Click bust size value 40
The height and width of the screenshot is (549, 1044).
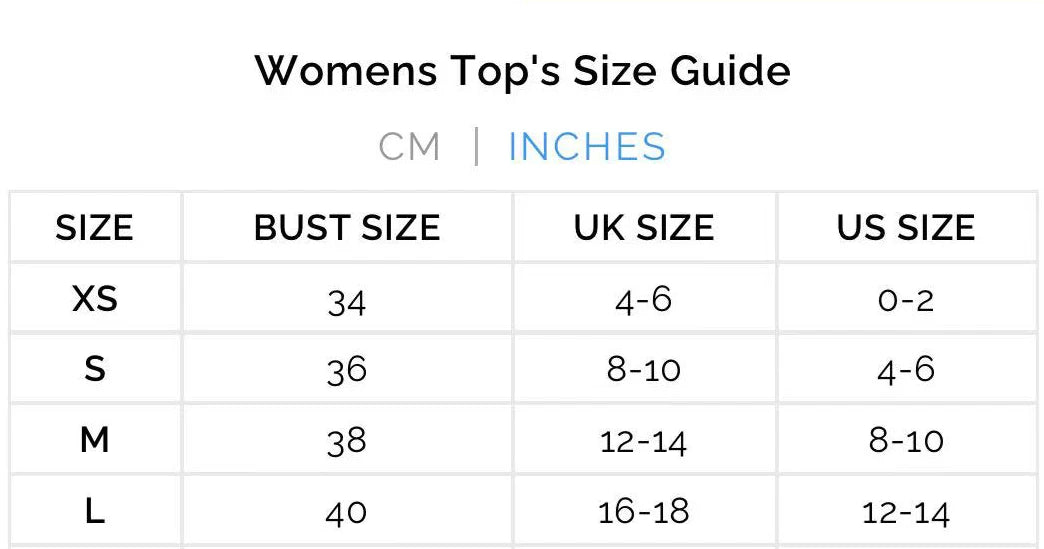[x=347, y=513]
